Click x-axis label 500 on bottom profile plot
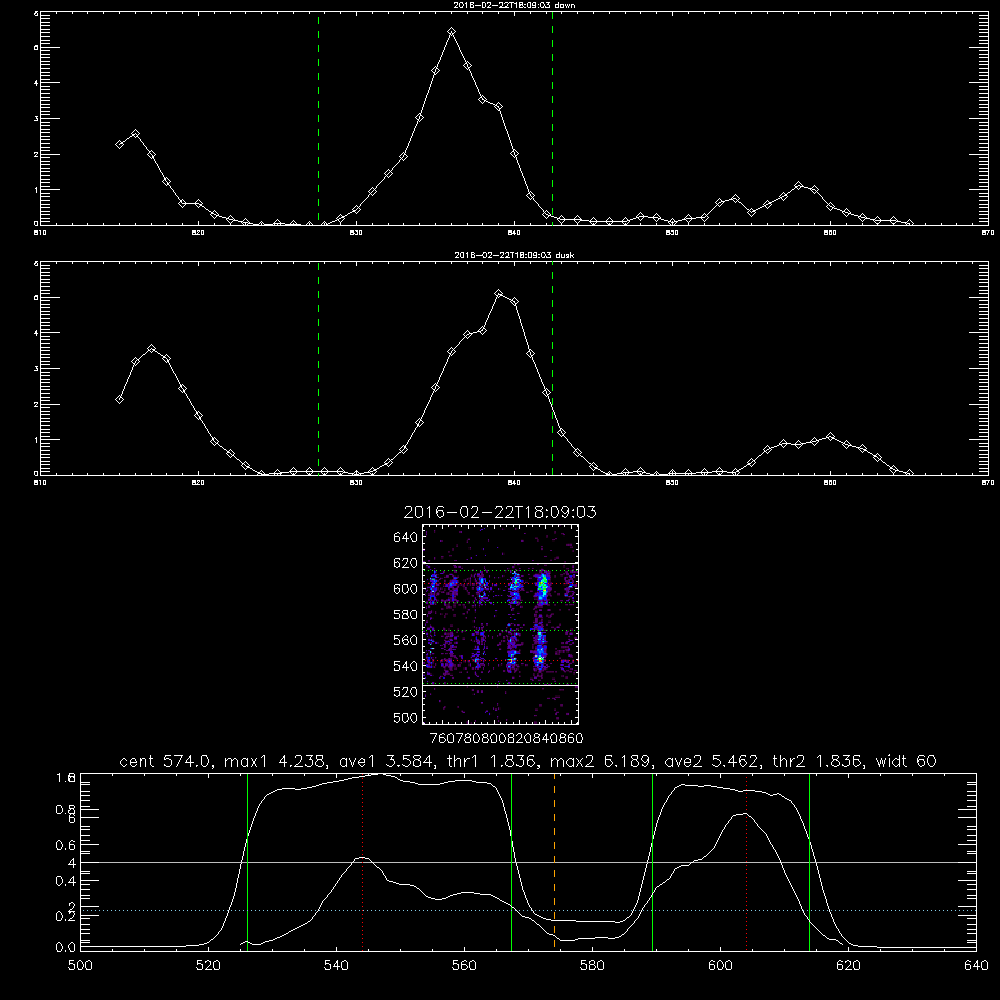The image size is (1000, 1000). tap(80, 966)
